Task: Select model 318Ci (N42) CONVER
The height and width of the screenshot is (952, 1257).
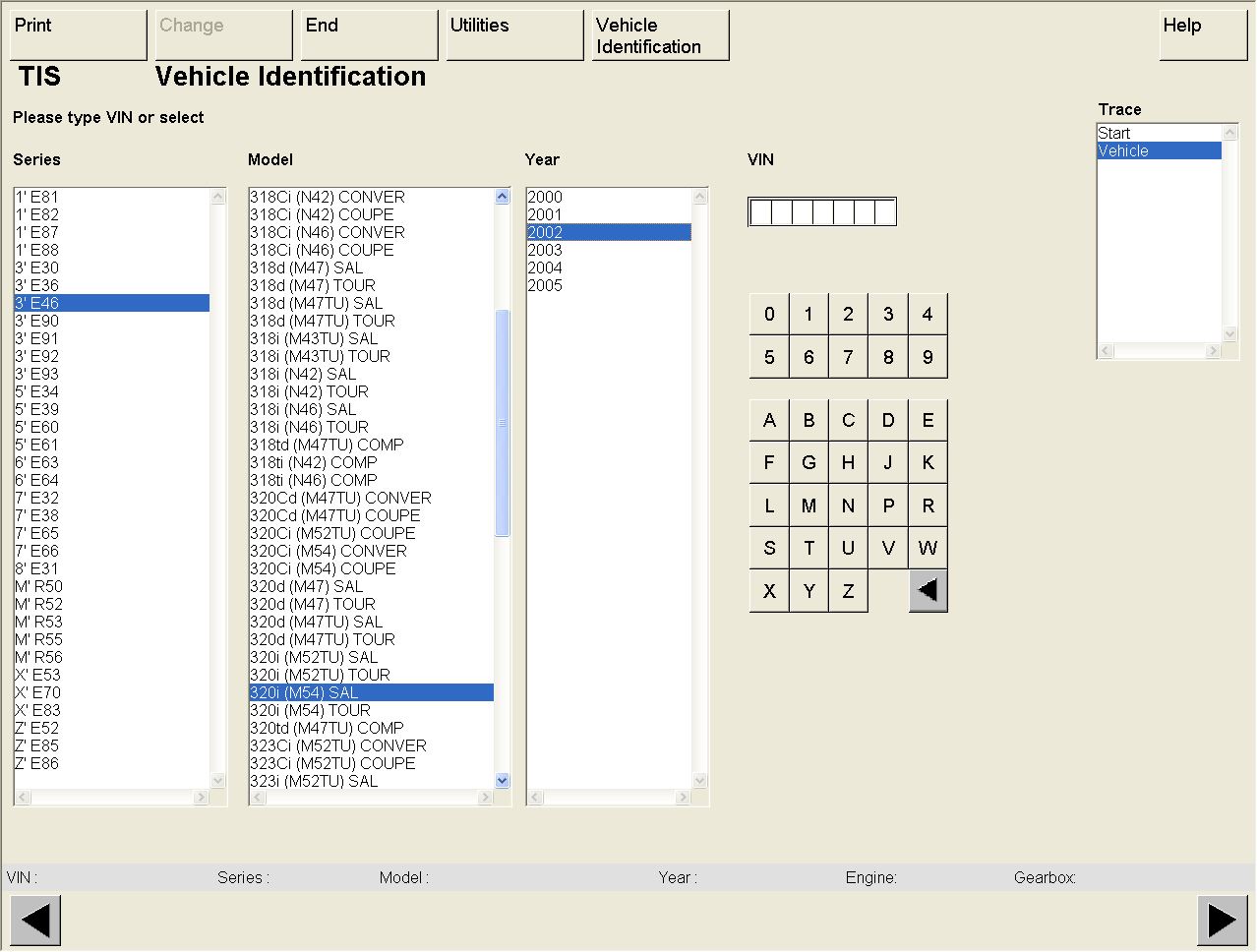Action: coord(372,197)
